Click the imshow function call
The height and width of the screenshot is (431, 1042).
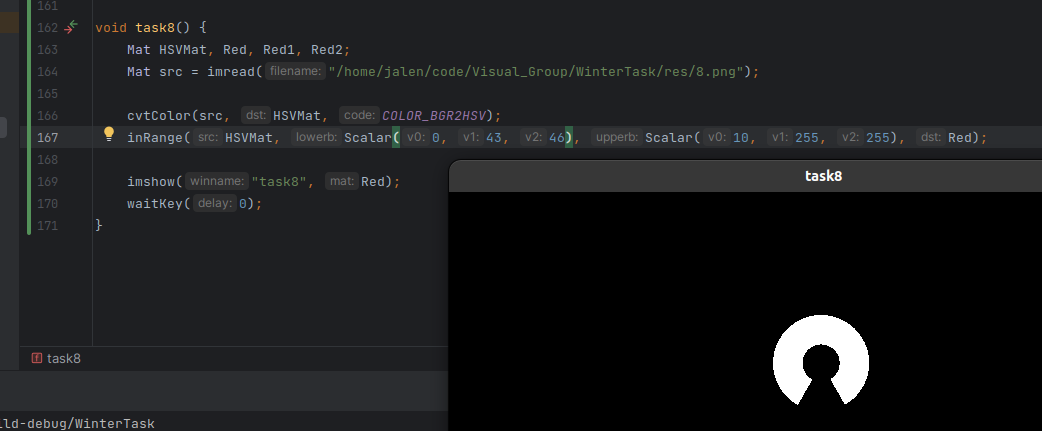(x=151, y=181)
